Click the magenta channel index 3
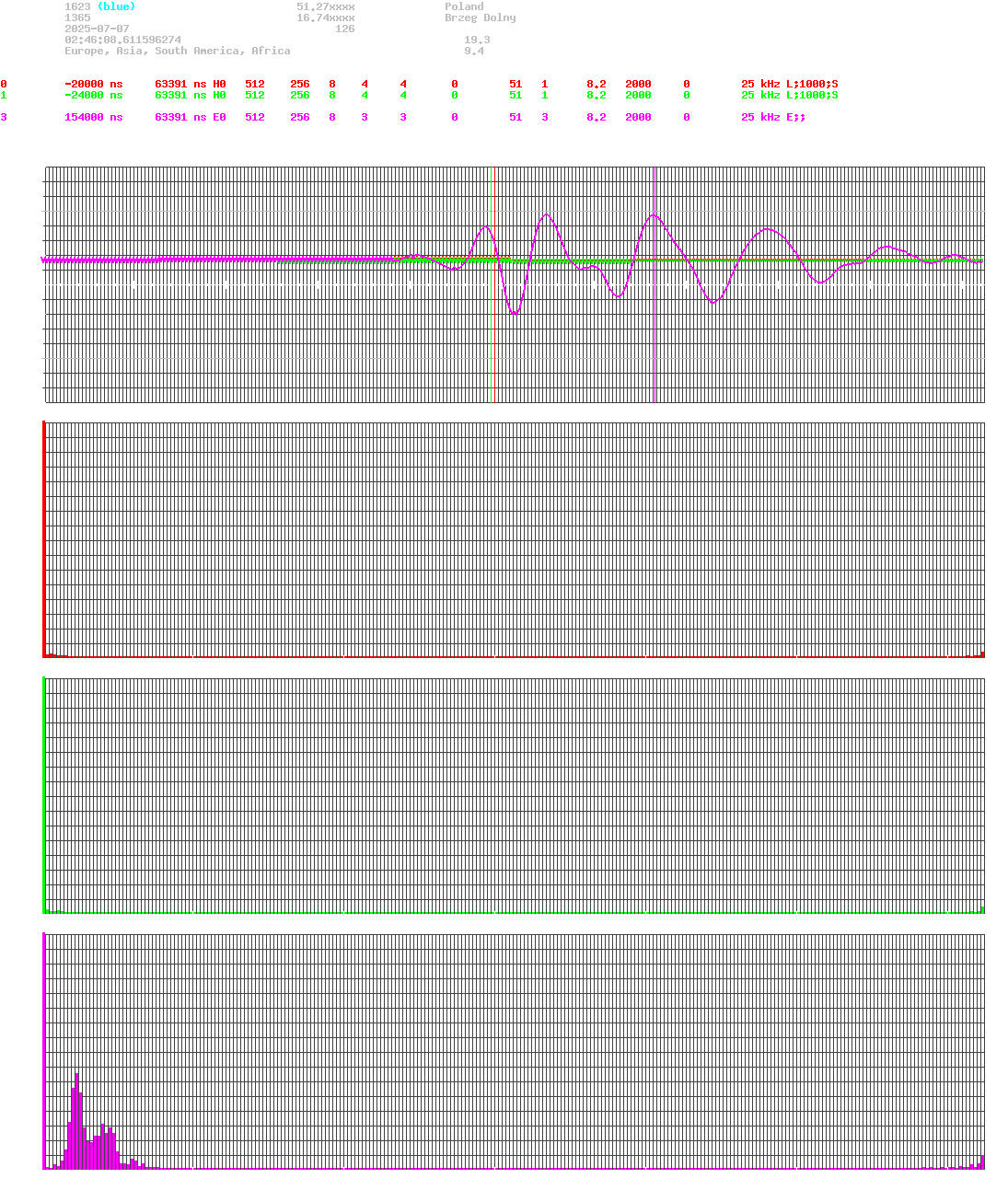Image resolution: width=1008 pixels, height=1190 pixels. [x=4, y=117]
